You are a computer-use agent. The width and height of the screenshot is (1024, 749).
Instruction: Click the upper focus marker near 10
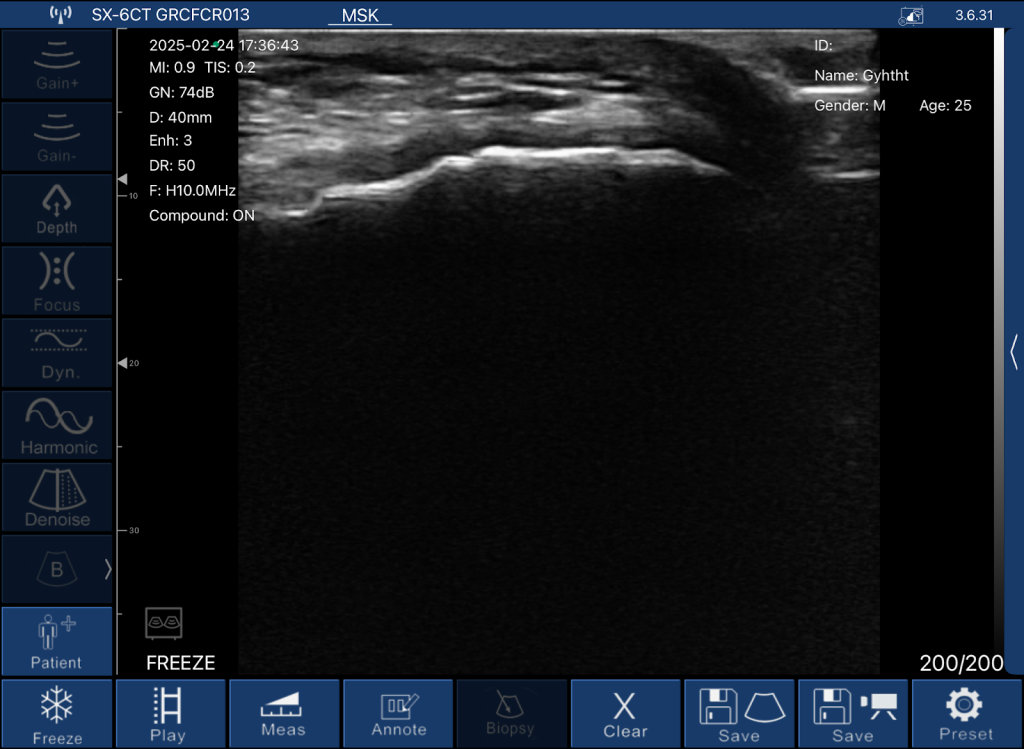(123, 178)
